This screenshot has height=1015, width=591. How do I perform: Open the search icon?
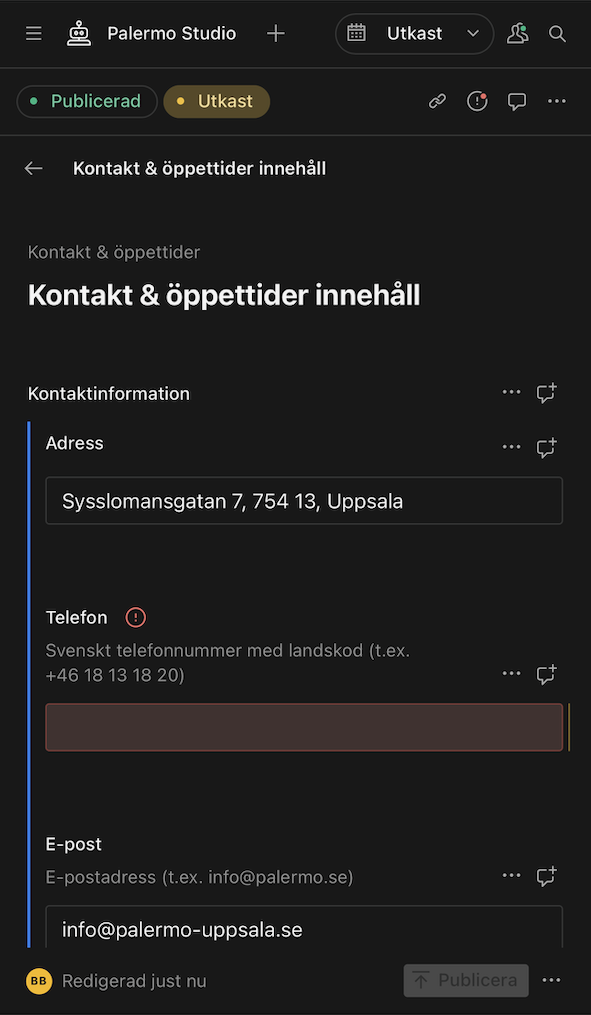(557, 33)
